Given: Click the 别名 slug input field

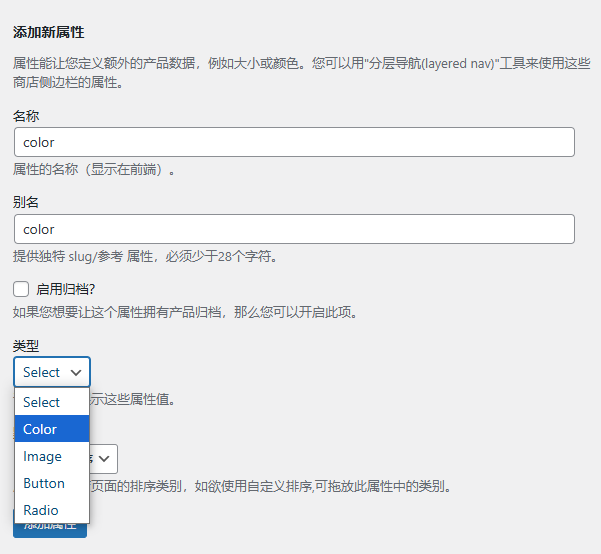Looking at the screenshot, I should (294, 229).
